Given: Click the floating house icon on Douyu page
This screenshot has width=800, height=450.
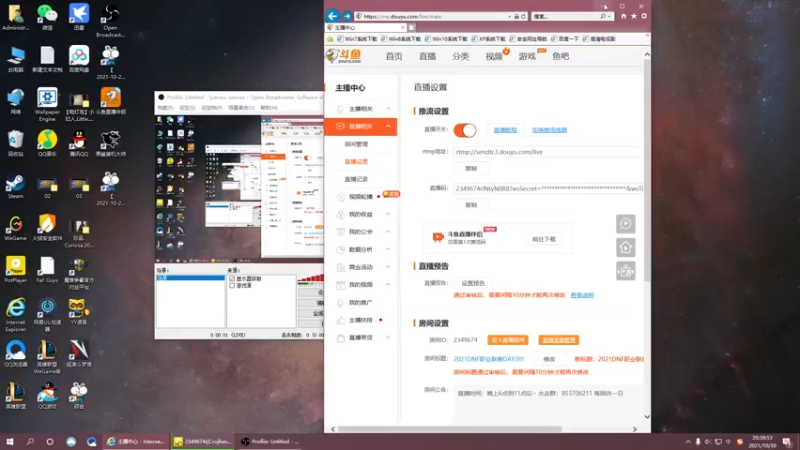Looking at the screenshot, I should pos(626,247).
